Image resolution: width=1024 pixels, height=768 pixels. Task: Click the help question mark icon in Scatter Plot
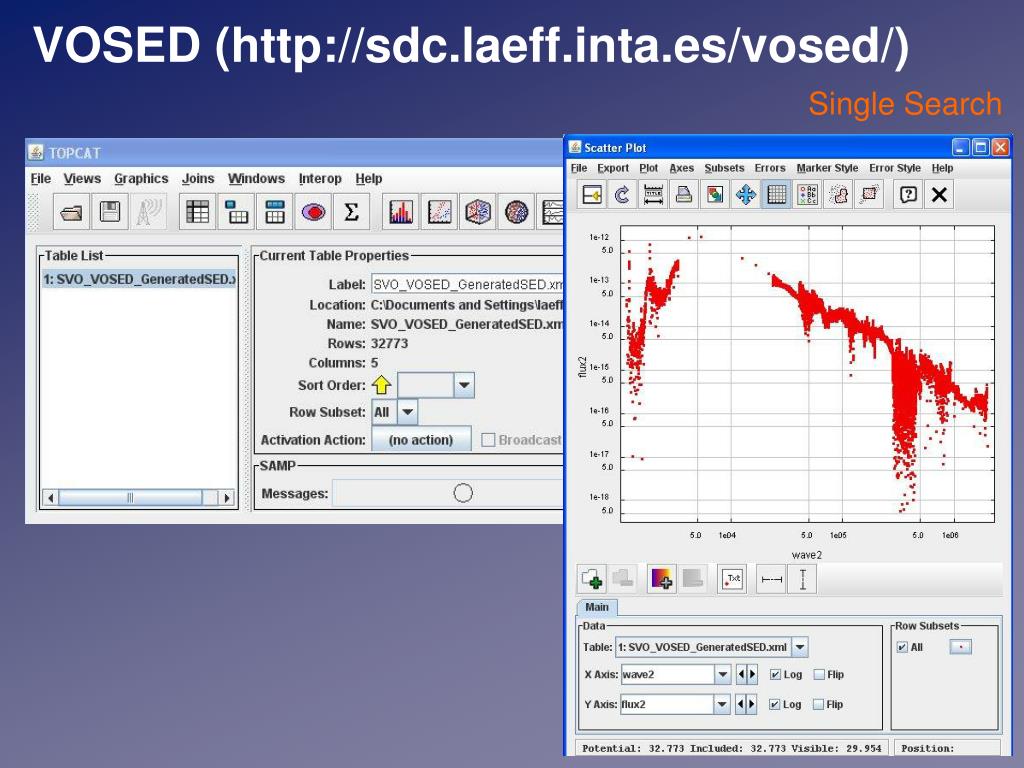click(908, 194)
